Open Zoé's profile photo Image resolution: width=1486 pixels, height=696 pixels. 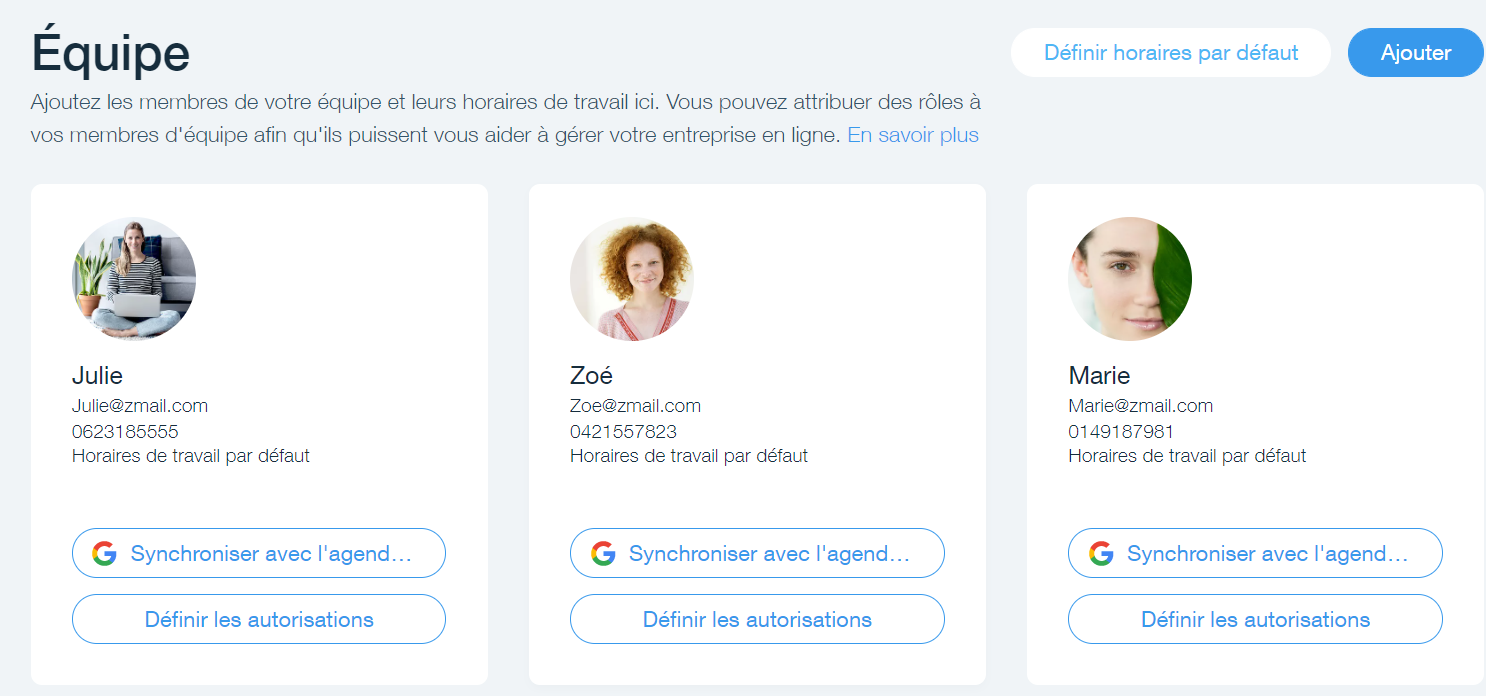point(632,279)
